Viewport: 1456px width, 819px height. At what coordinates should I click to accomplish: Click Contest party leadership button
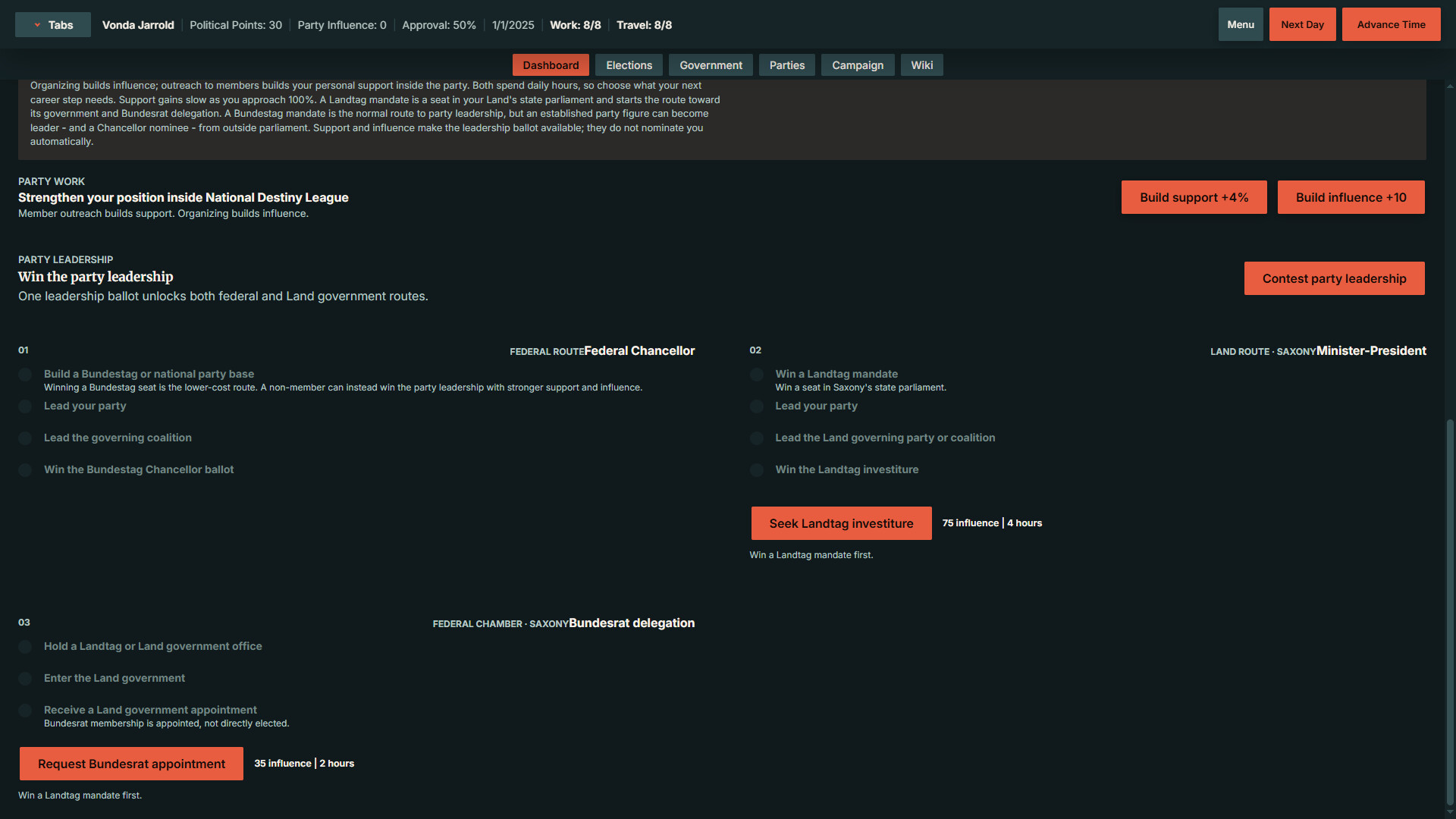[x=1334, y=278]
